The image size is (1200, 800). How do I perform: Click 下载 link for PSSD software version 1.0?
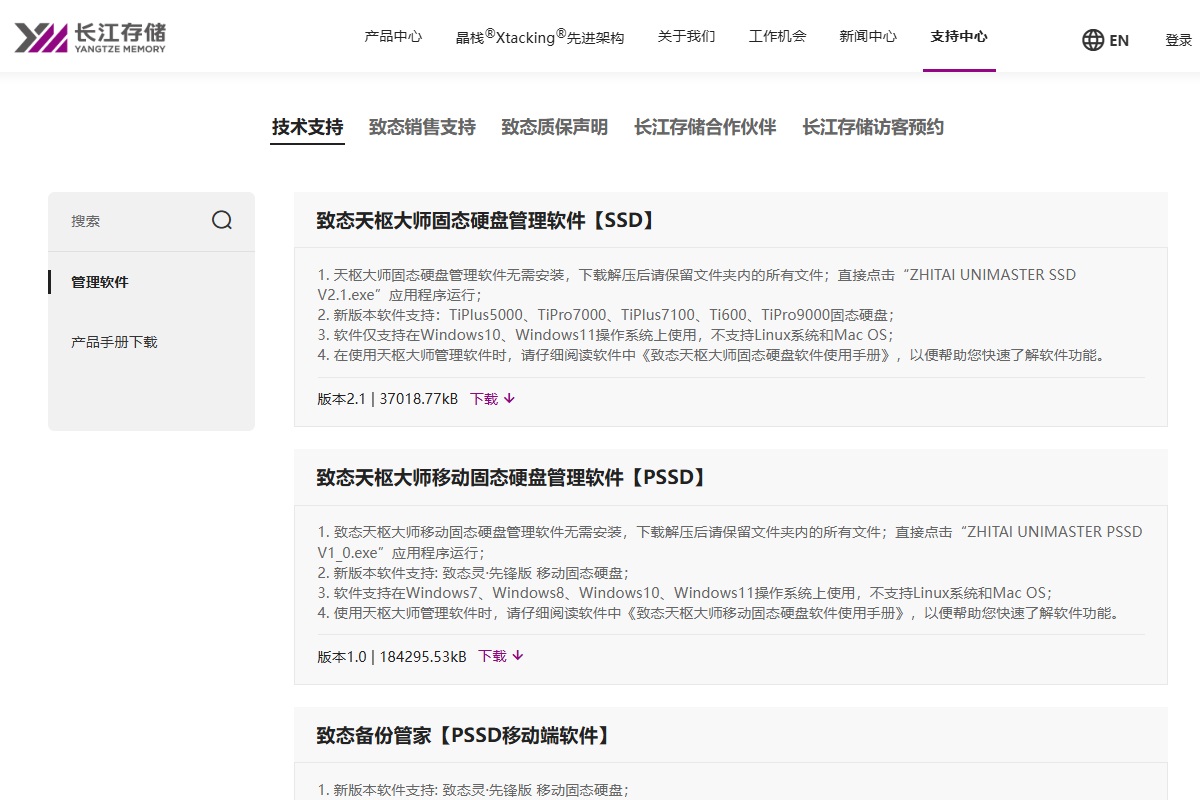pyautogui.click(x=492, y=656)
